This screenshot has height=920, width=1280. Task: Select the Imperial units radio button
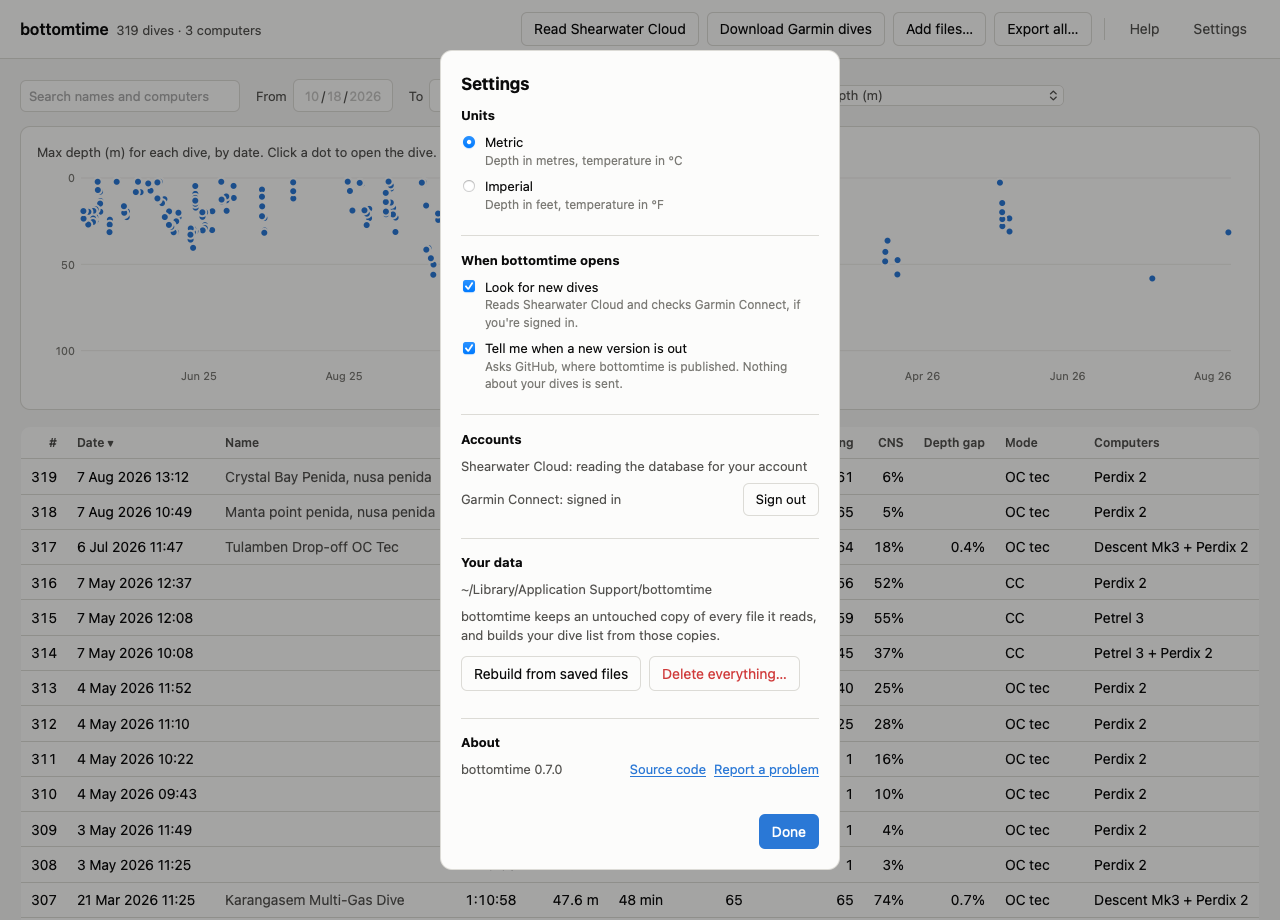469,187
